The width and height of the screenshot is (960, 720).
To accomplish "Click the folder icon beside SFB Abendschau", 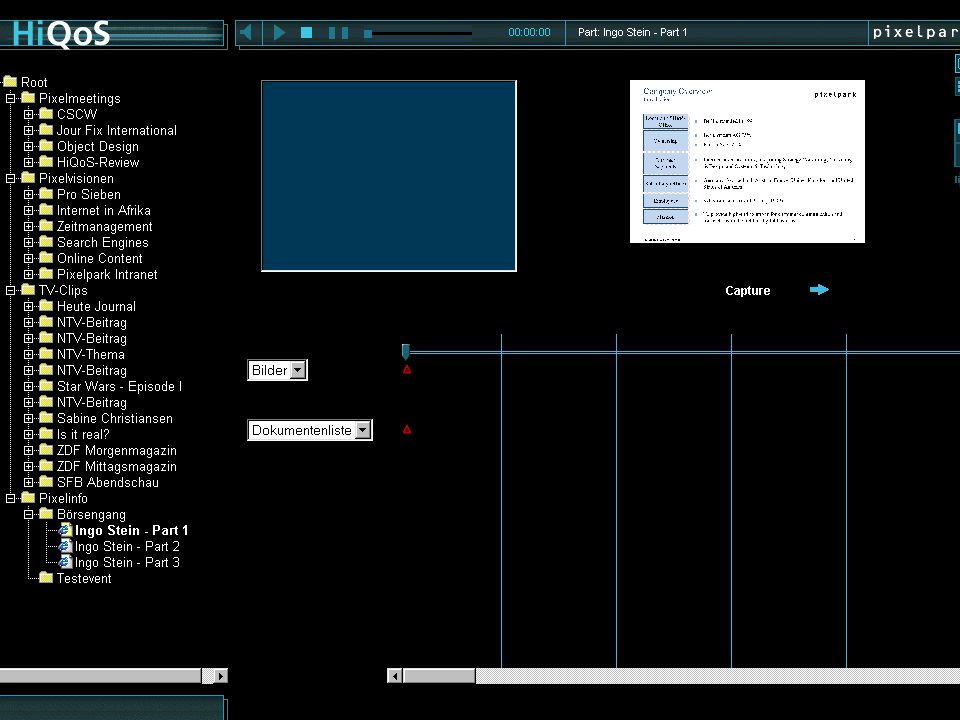I will pyautogui.click(x=46, y=482).
